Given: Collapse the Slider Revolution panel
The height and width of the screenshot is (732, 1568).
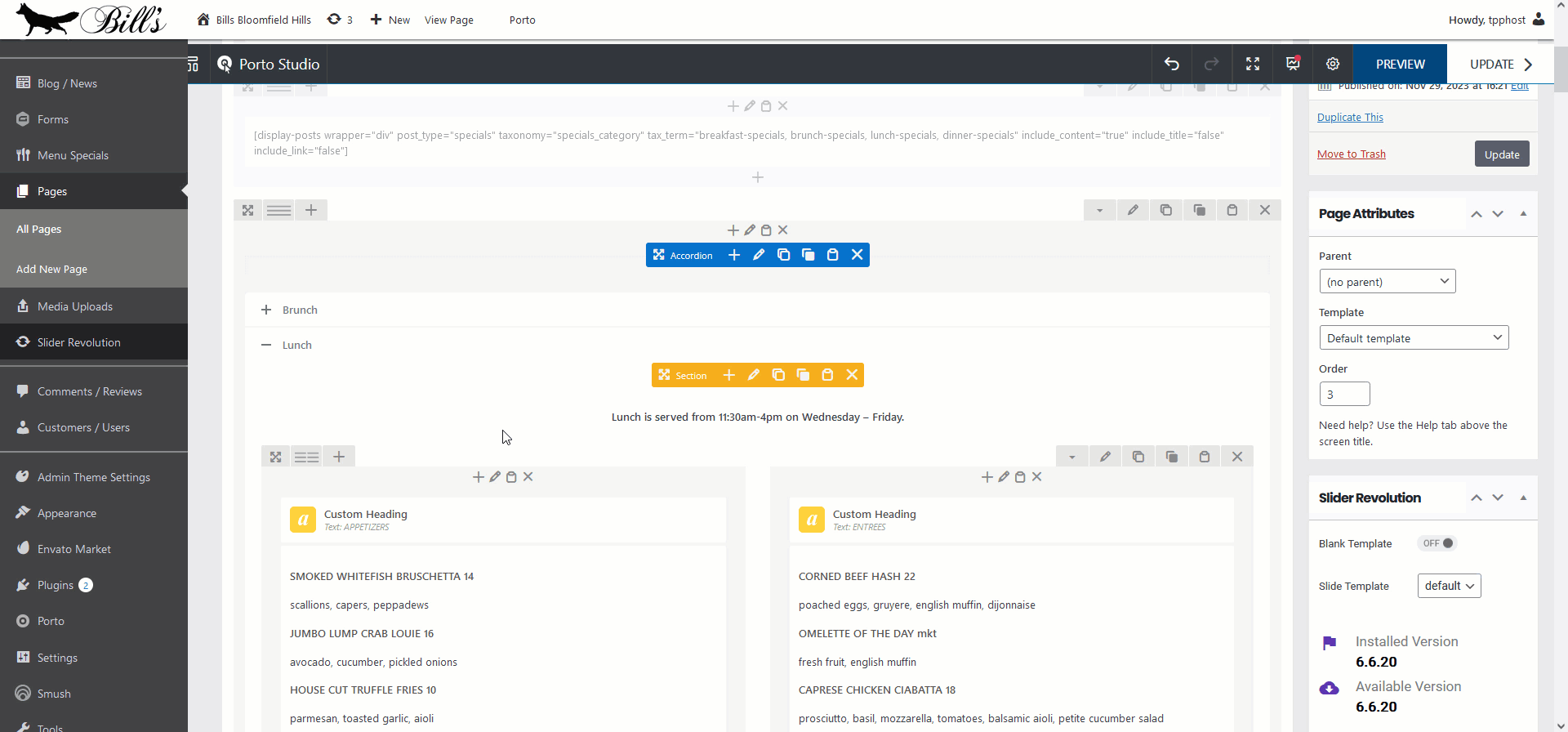Looking at the screenshot, I should (1523, 498).
